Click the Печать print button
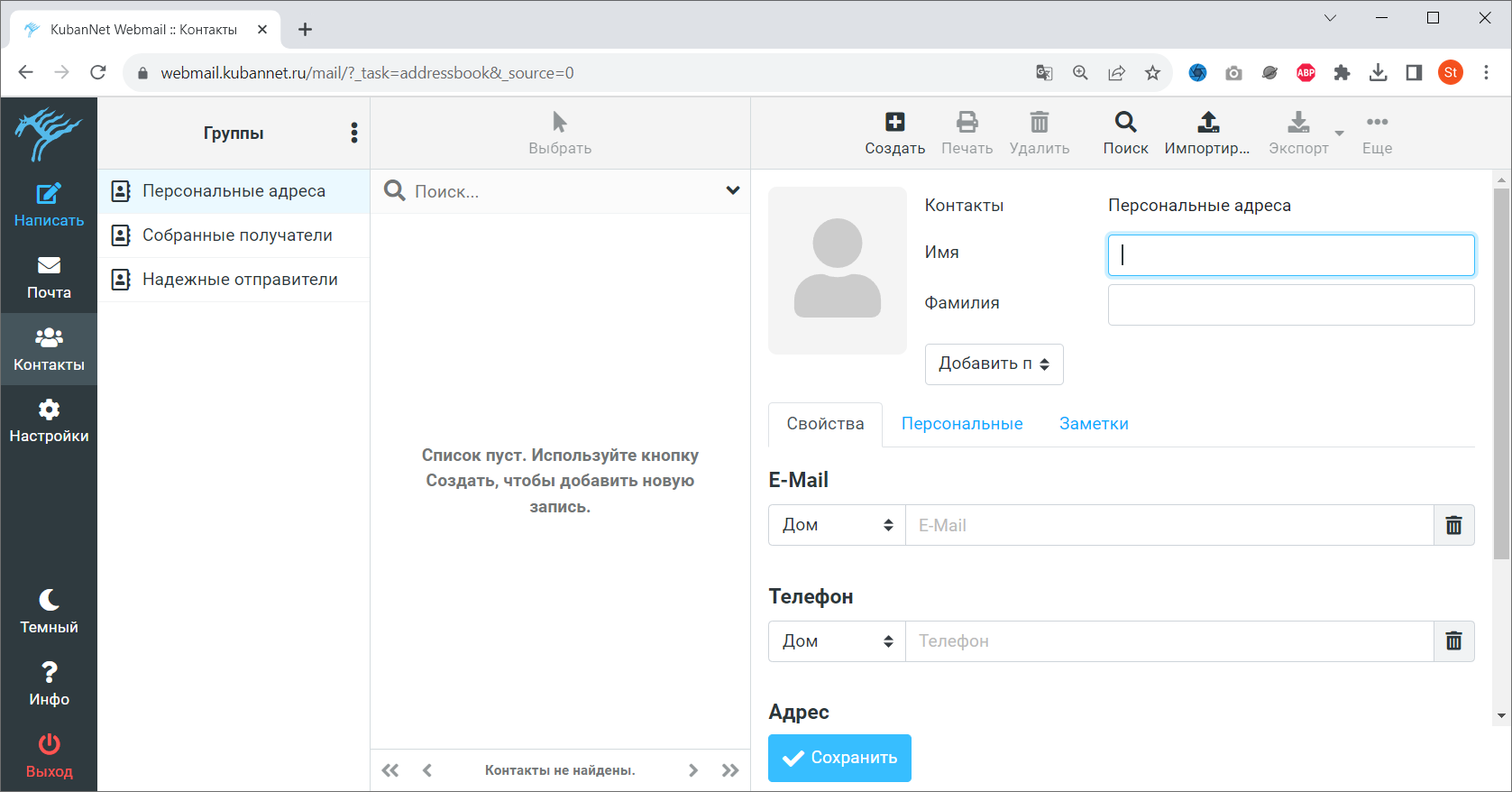1512x792 pixels. click(967, 134)
